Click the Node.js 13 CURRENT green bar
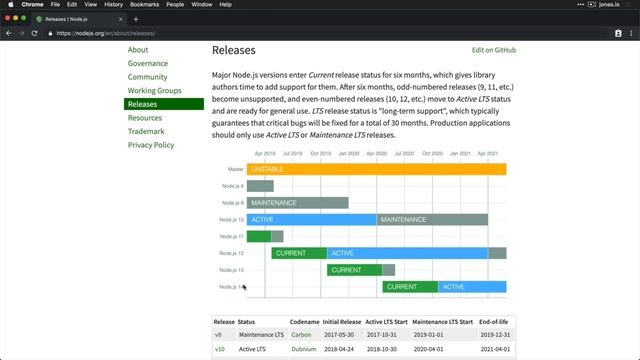640x360 pixels. 355,270
